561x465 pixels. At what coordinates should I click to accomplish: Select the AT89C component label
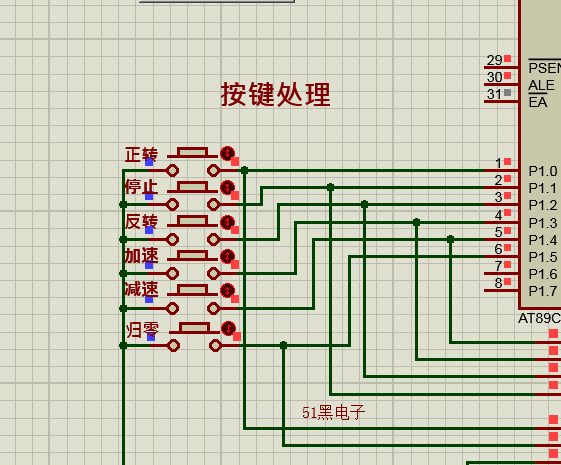click(x=540, y=318)
